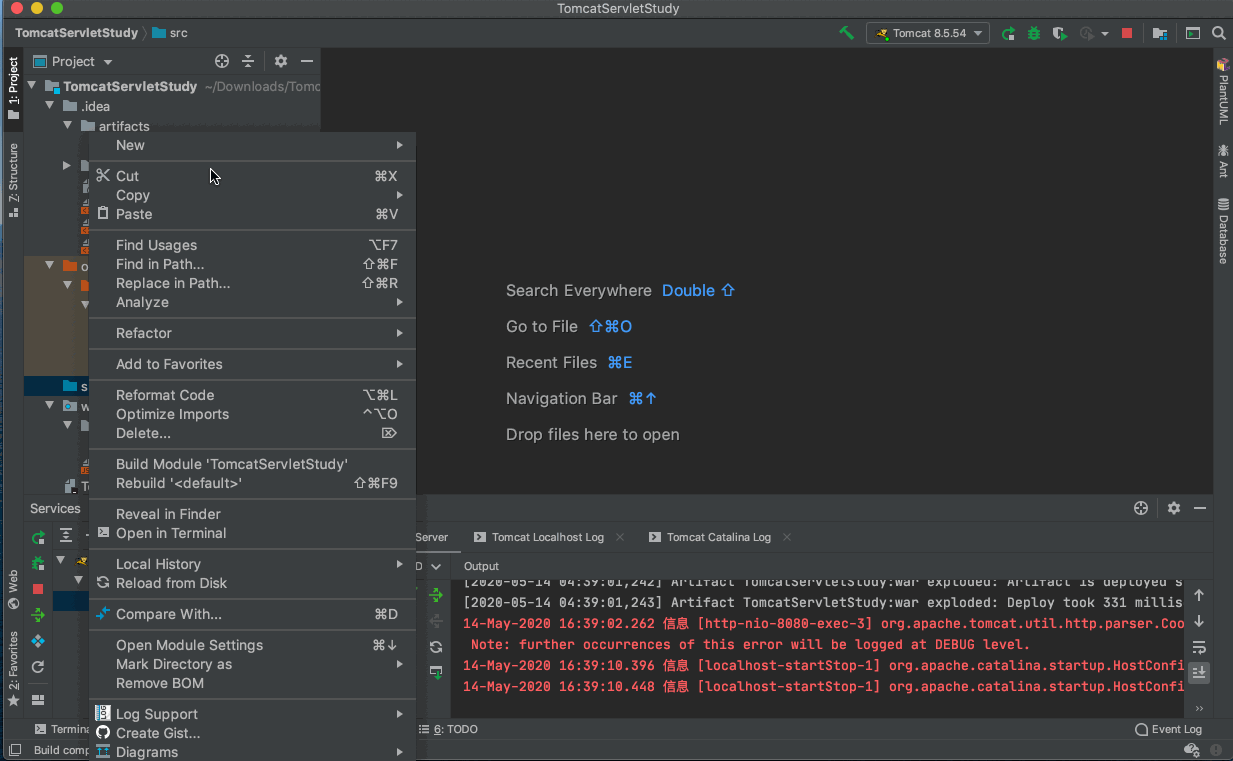1233x761 pixels.
Task: Open the Tomcat 8.5.54 run configuration dropdown
Action: [927, 33]
